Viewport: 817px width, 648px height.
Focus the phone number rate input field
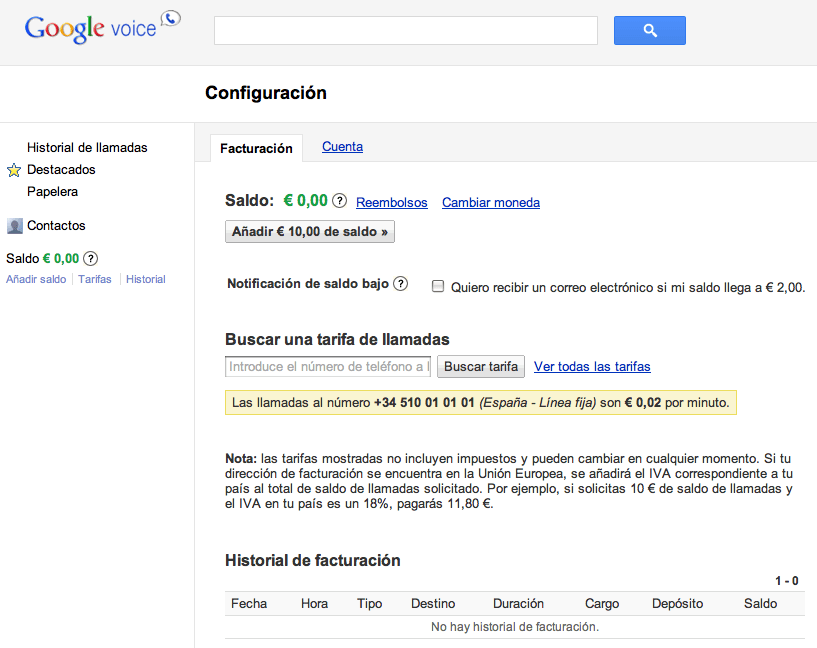click(x=328, y=367)
